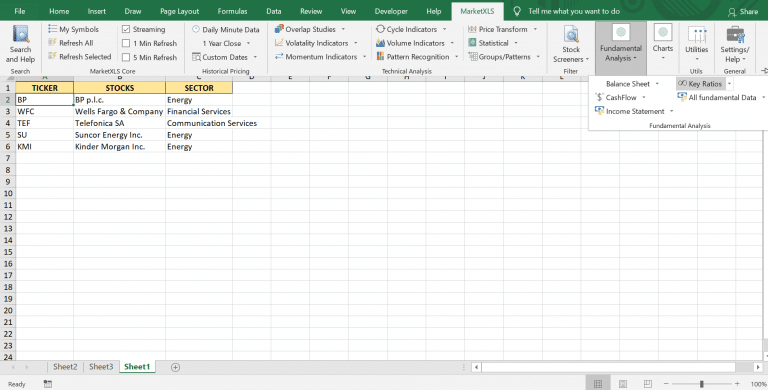Click All fundamental Data icon

coord(682,97)
